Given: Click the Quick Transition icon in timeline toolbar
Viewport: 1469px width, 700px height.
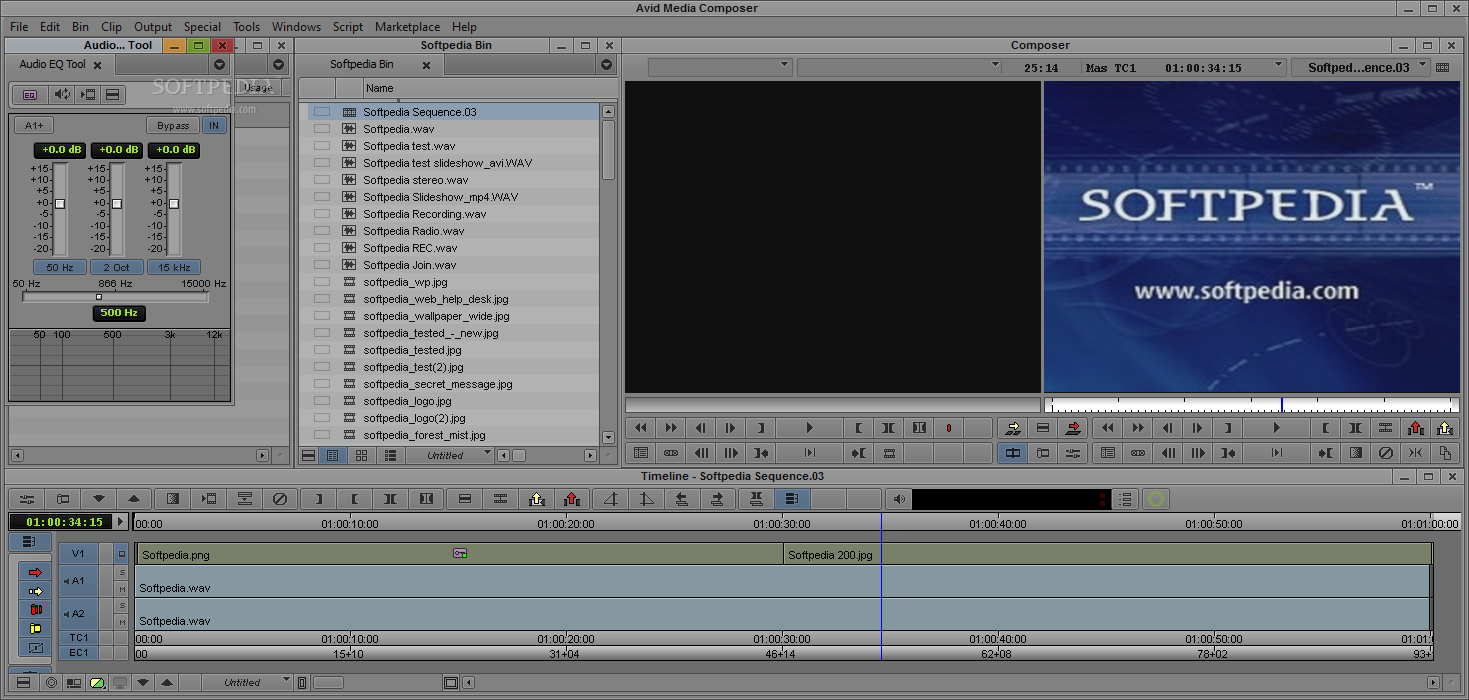Looking at the screenshot, I should point(173,498).
